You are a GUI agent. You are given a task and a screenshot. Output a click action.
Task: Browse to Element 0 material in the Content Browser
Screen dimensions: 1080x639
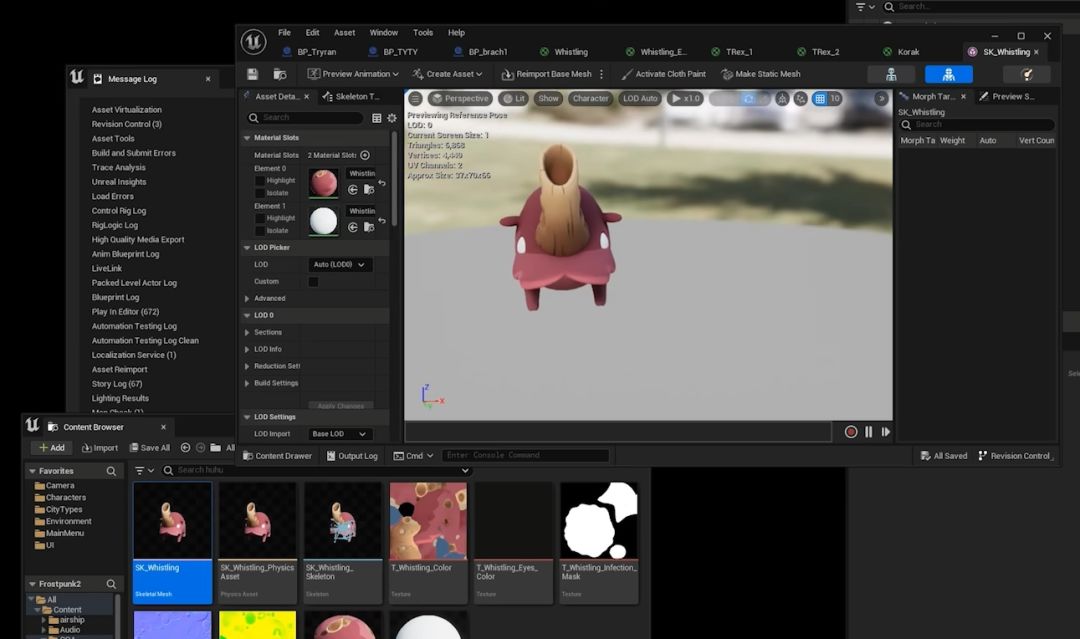369,189
